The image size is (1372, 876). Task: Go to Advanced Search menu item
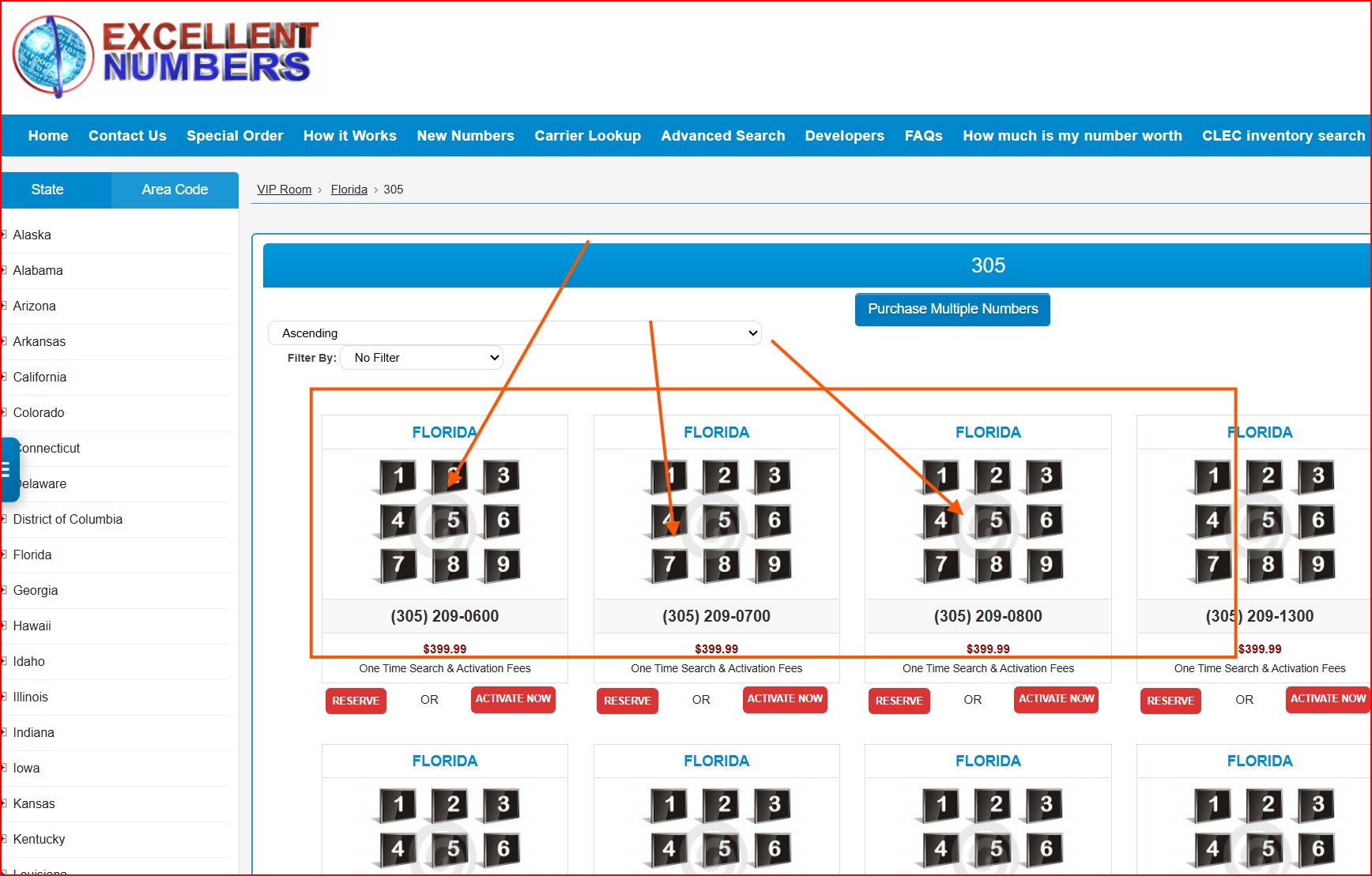tap(722, 136)
